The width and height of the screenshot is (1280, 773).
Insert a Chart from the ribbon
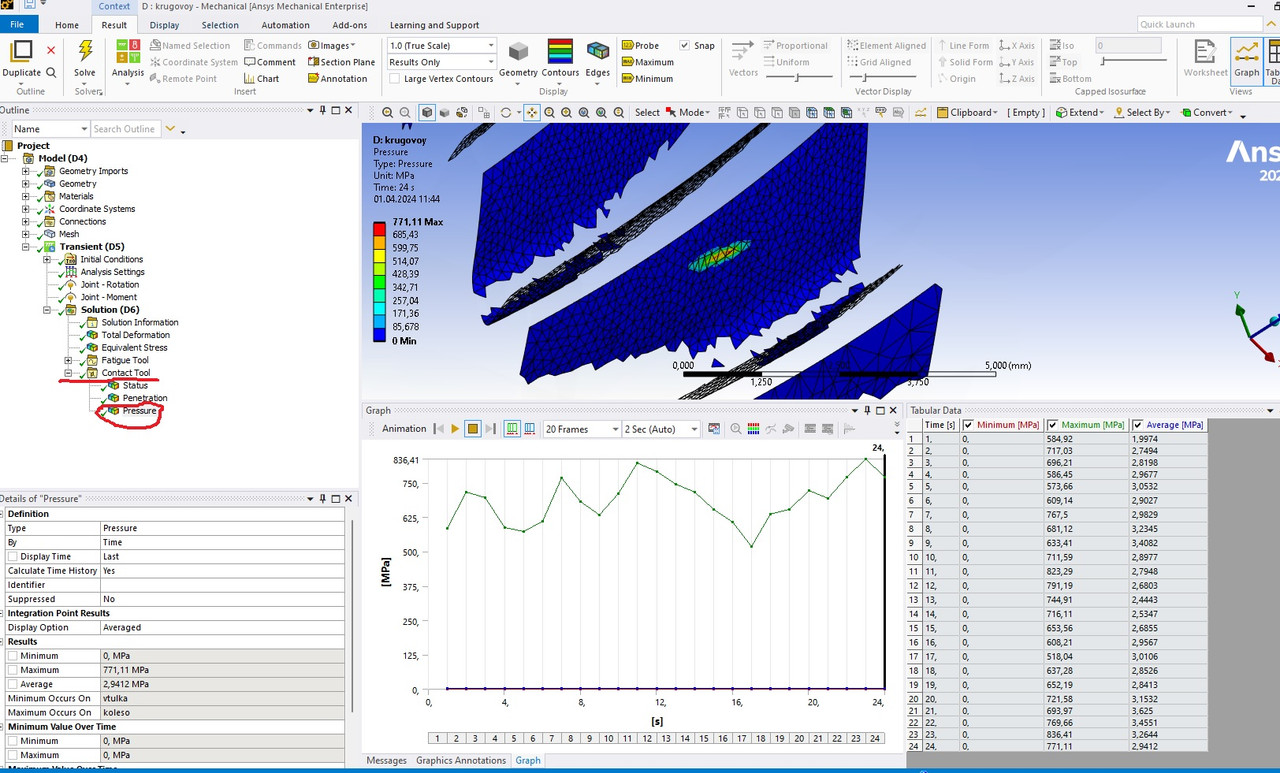click(x=261, y=78)
